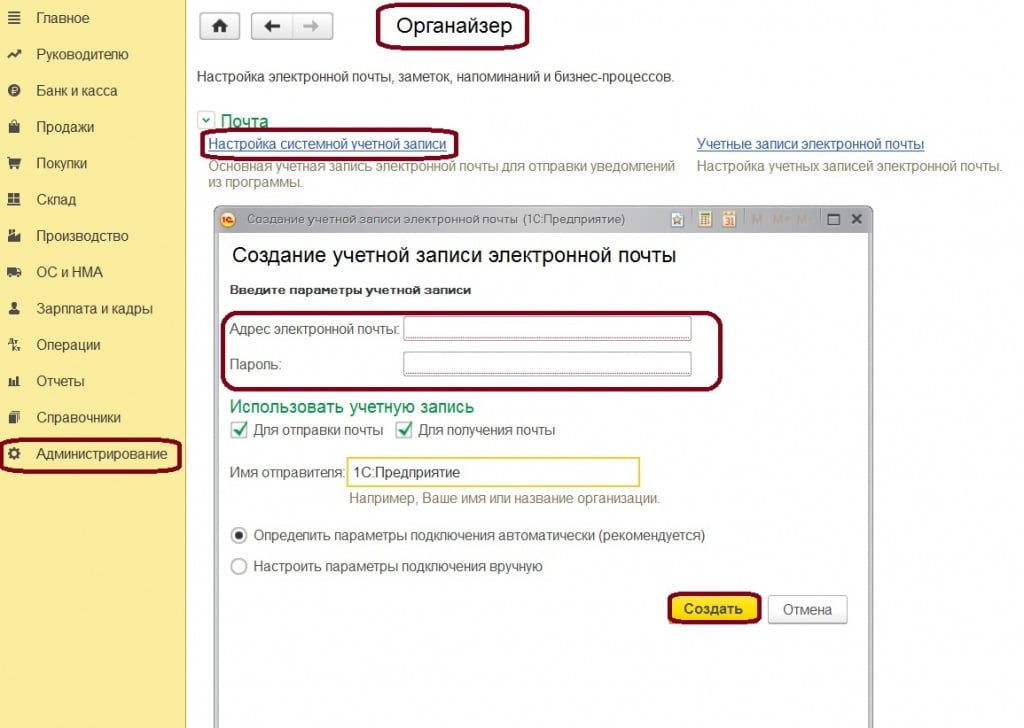Screen dimensions: 1024x728
Task: Click the Органайзер page title
Action: click(x=454, y=25)
